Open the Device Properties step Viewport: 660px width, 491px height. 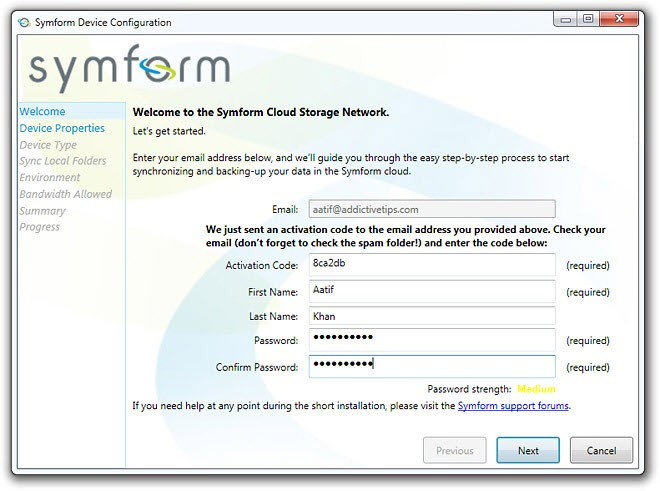62,128
